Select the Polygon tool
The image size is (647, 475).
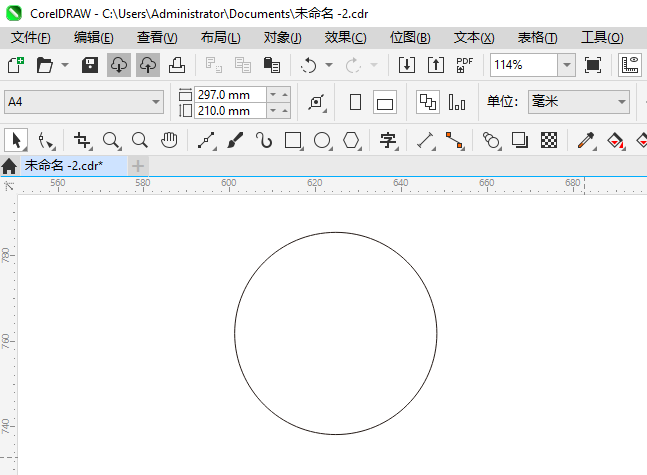pos(351,140)
